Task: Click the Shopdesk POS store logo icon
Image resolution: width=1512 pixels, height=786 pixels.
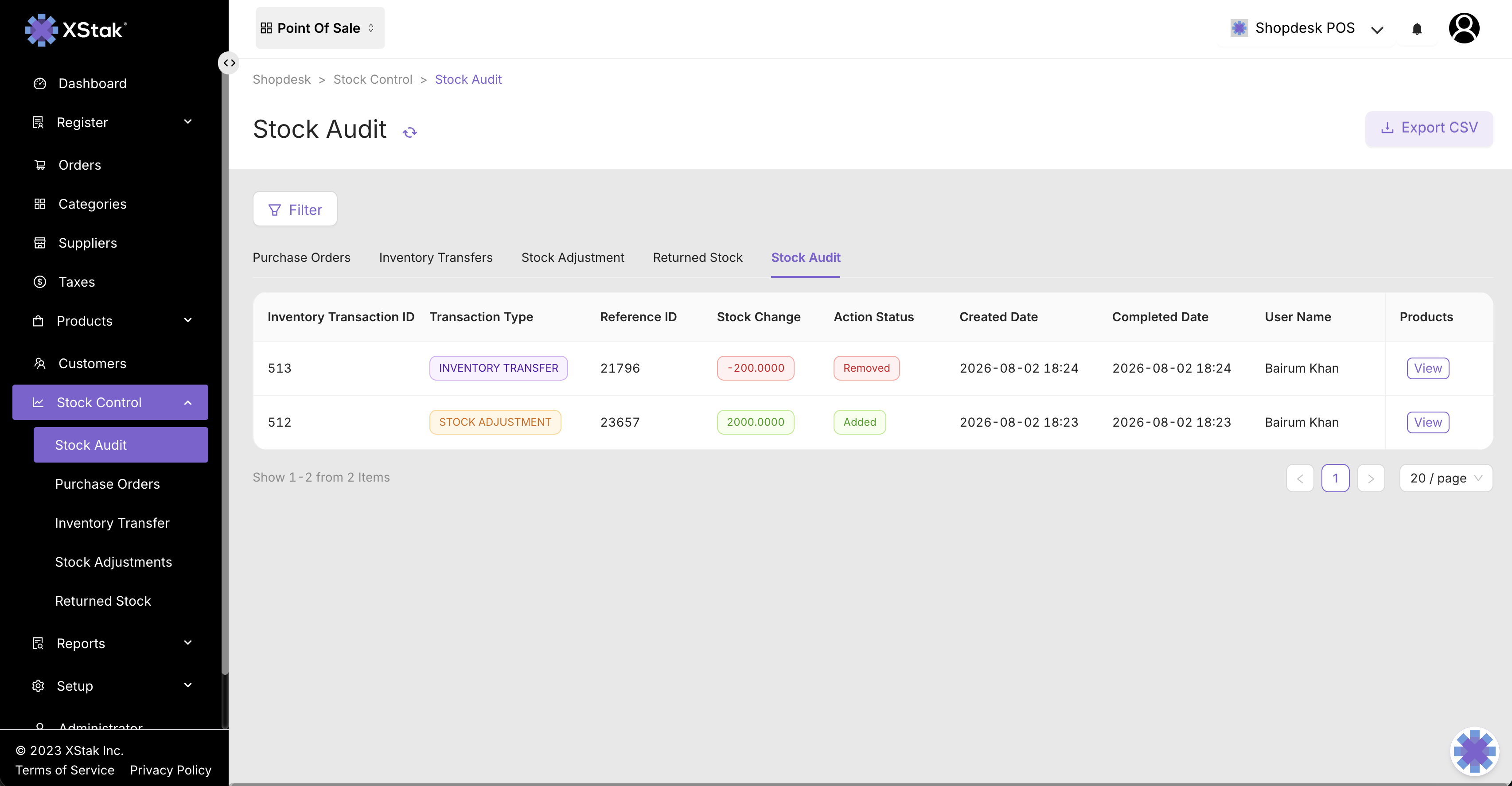Action: tap(1239, 28)
